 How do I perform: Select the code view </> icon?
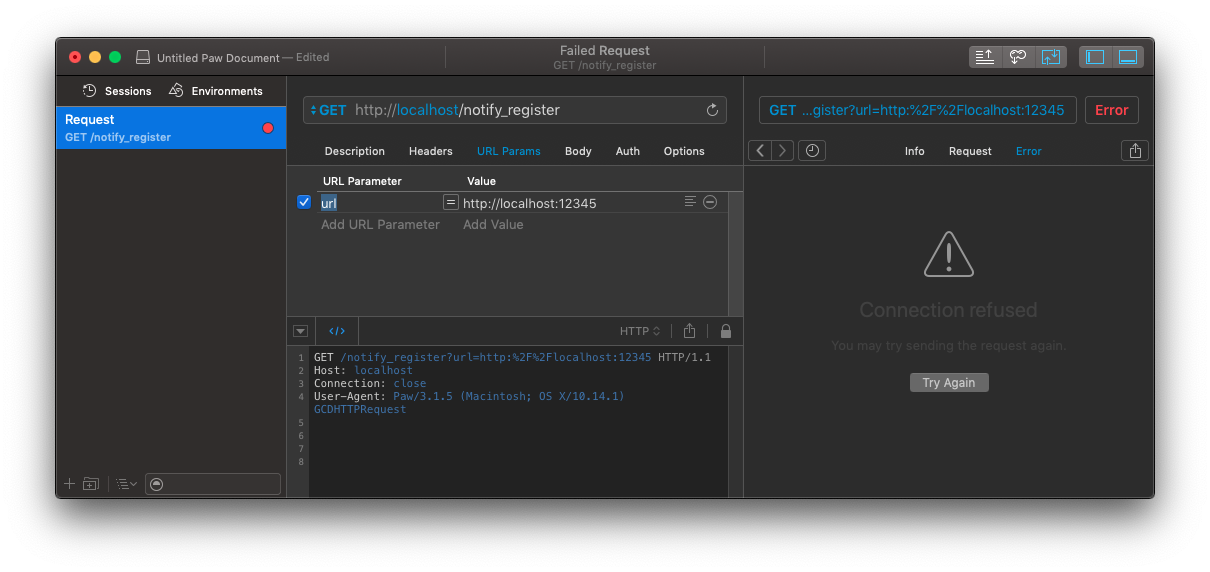click(337, 331)
